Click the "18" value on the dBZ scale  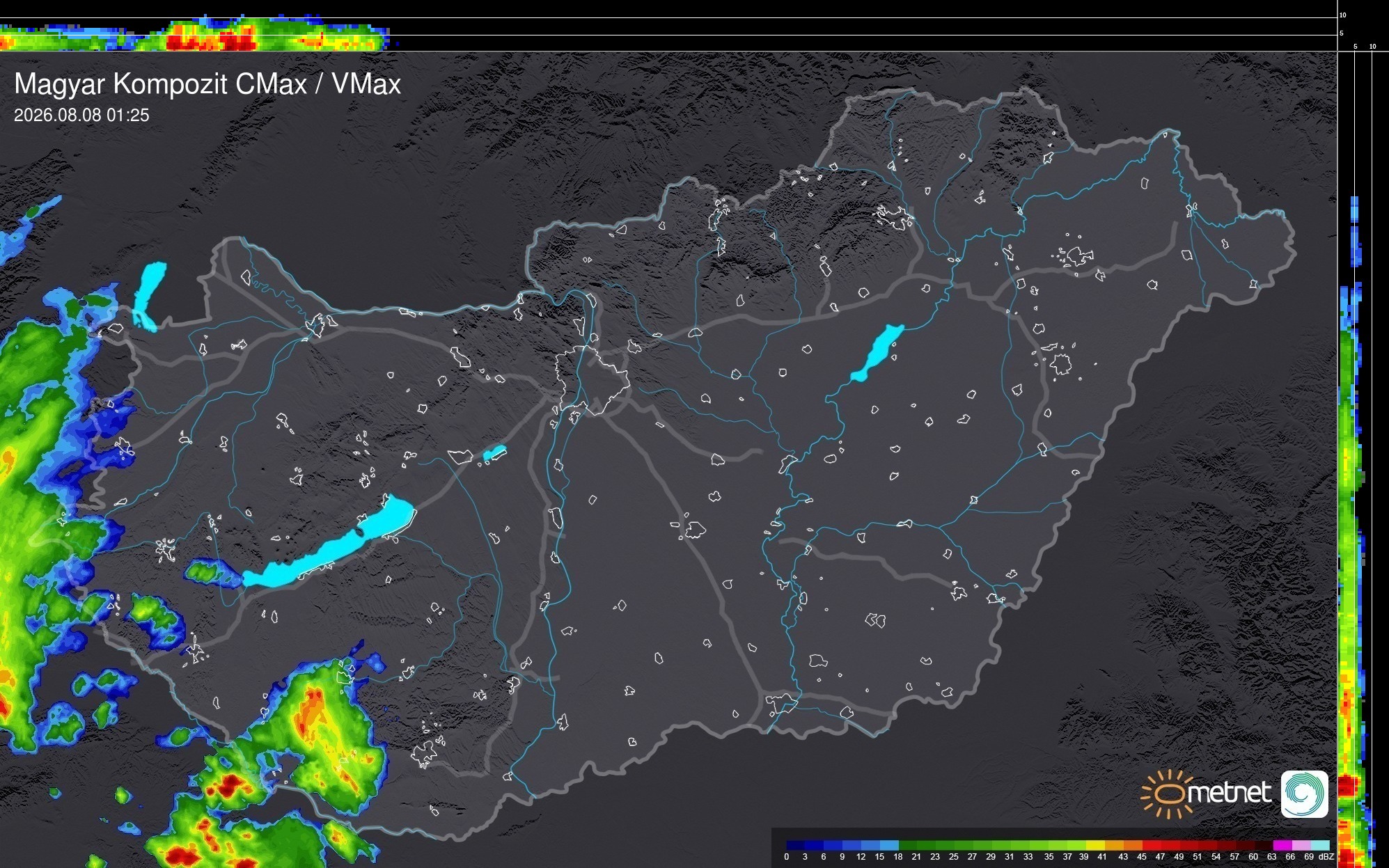[898, 857]
